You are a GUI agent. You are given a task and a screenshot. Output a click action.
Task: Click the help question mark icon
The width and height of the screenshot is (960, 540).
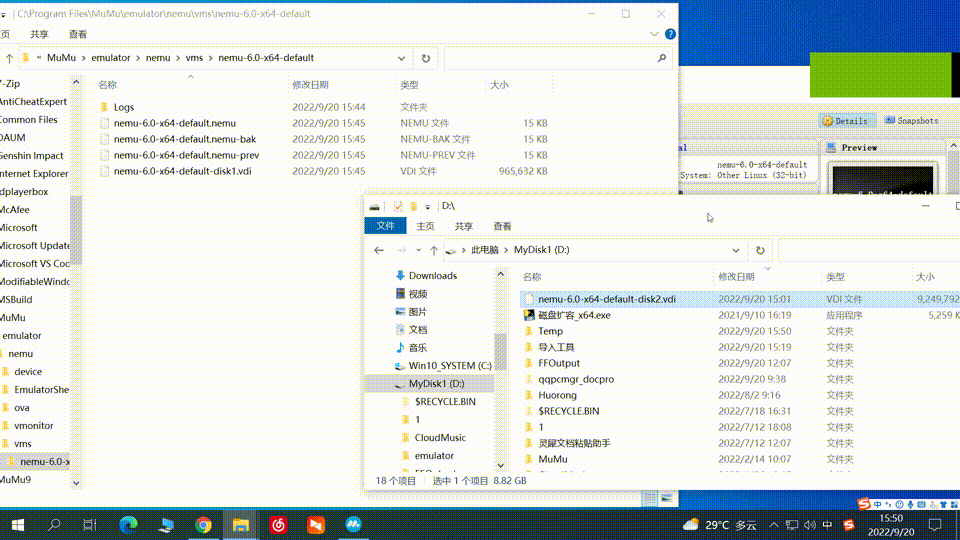tap(670, 34)
